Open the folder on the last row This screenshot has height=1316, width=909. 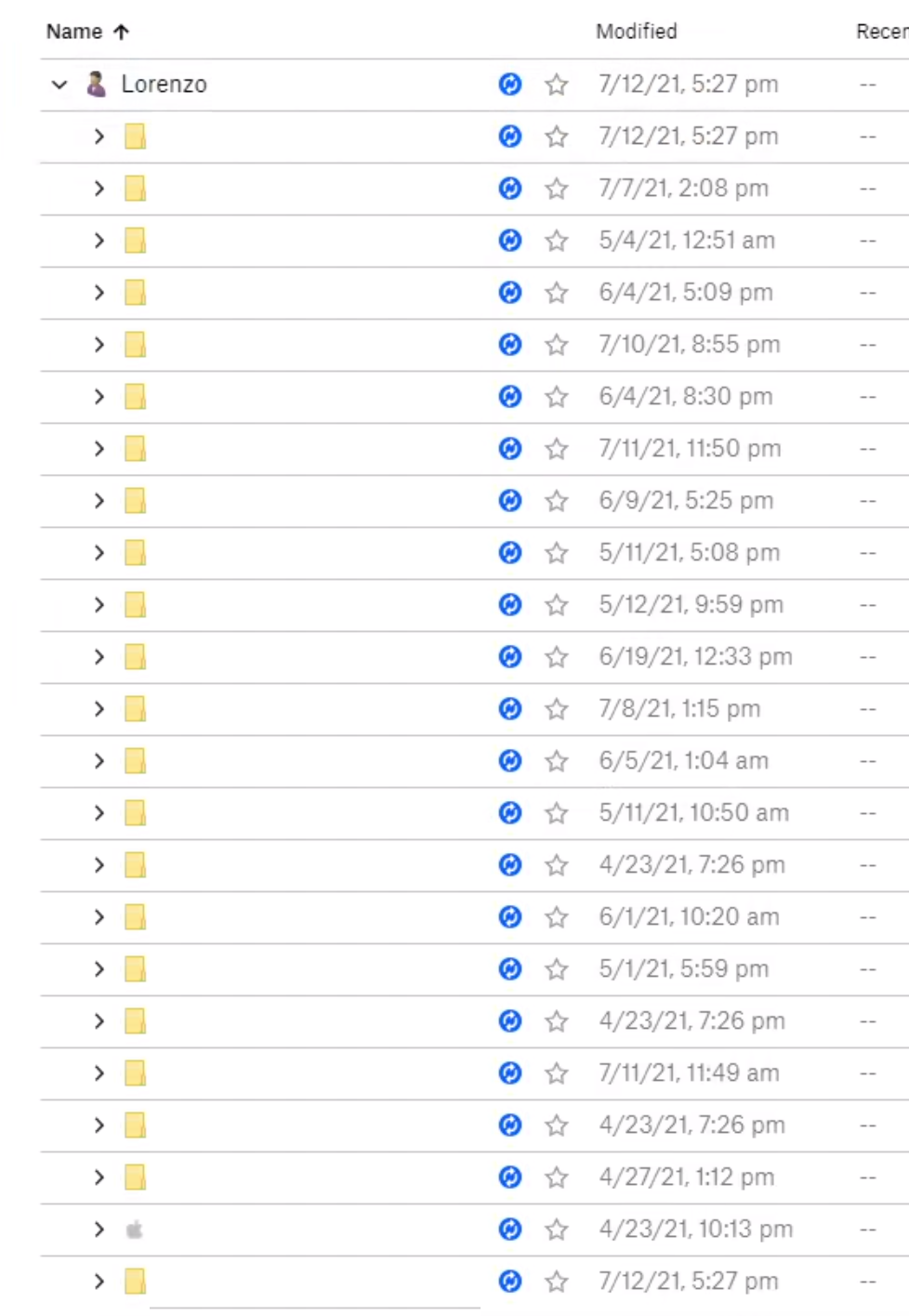pyautogui.click(x=135, y=1281)
